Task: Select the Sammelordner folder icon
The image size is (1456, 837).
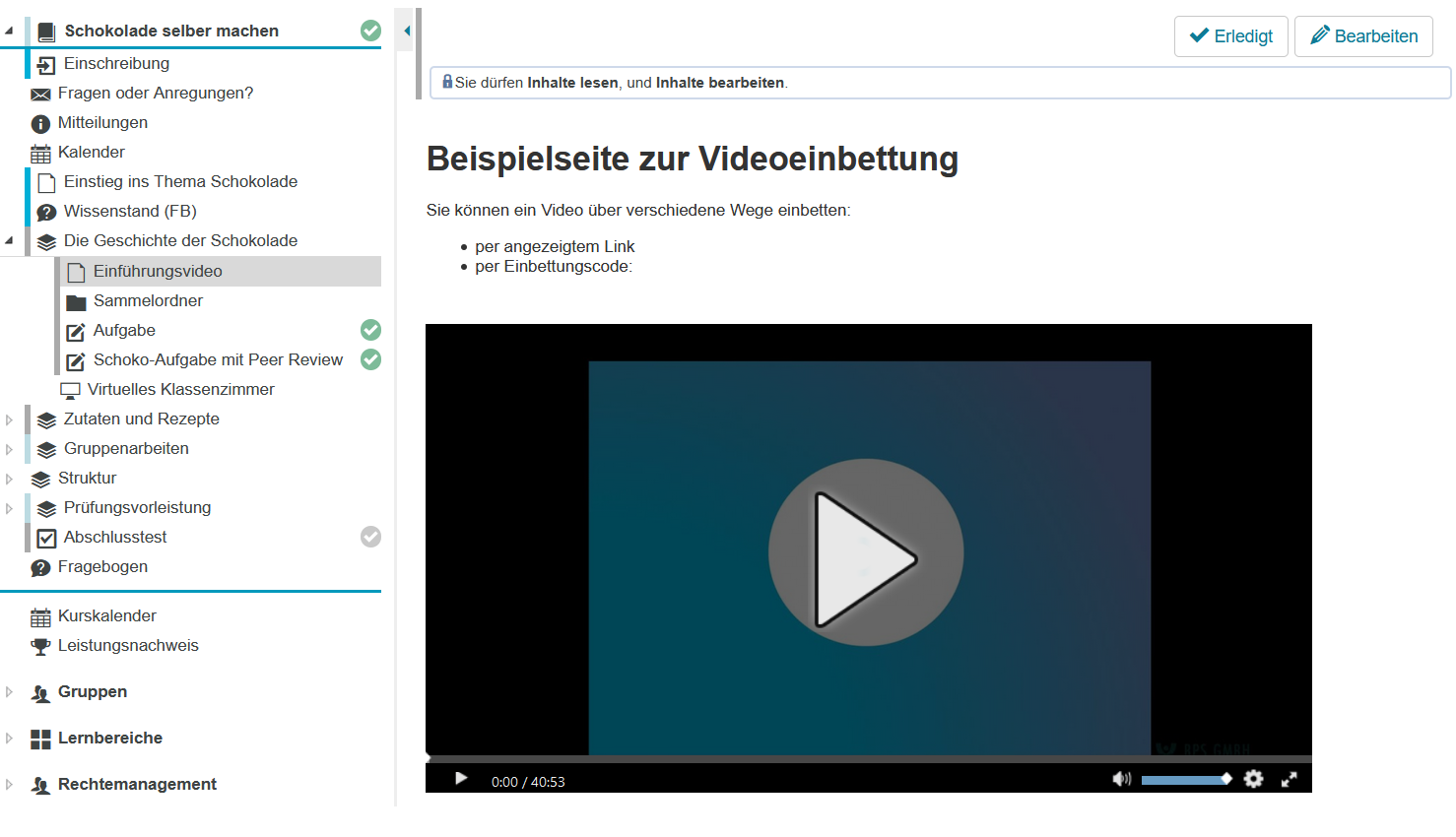Action: pyautogui.click(x=77, y=300)
